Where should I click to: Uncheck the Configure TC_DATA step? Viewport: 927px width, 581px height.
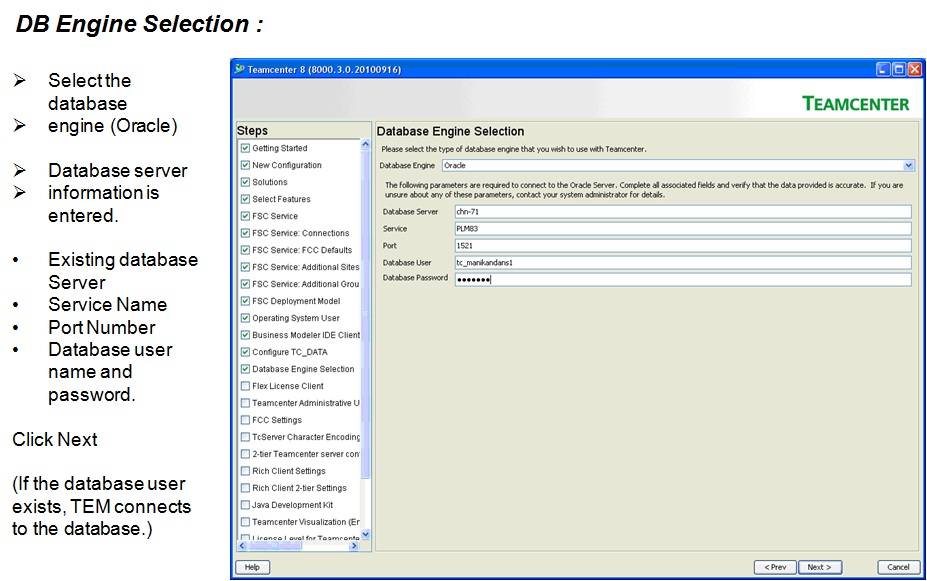click(243, 351)
